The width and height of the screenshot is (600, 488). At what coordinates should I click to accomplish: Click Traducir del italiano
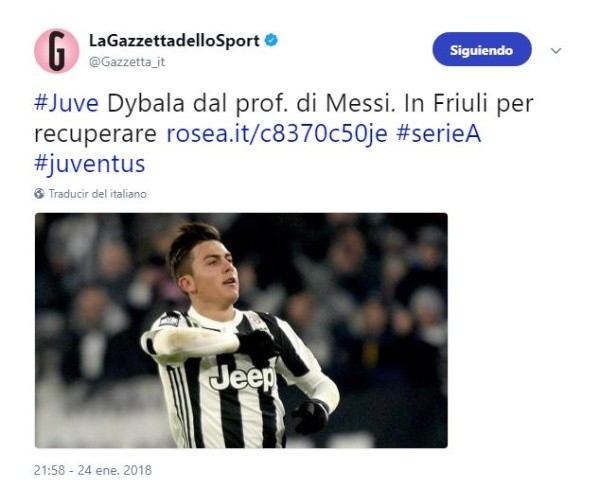tap(98, 194)
